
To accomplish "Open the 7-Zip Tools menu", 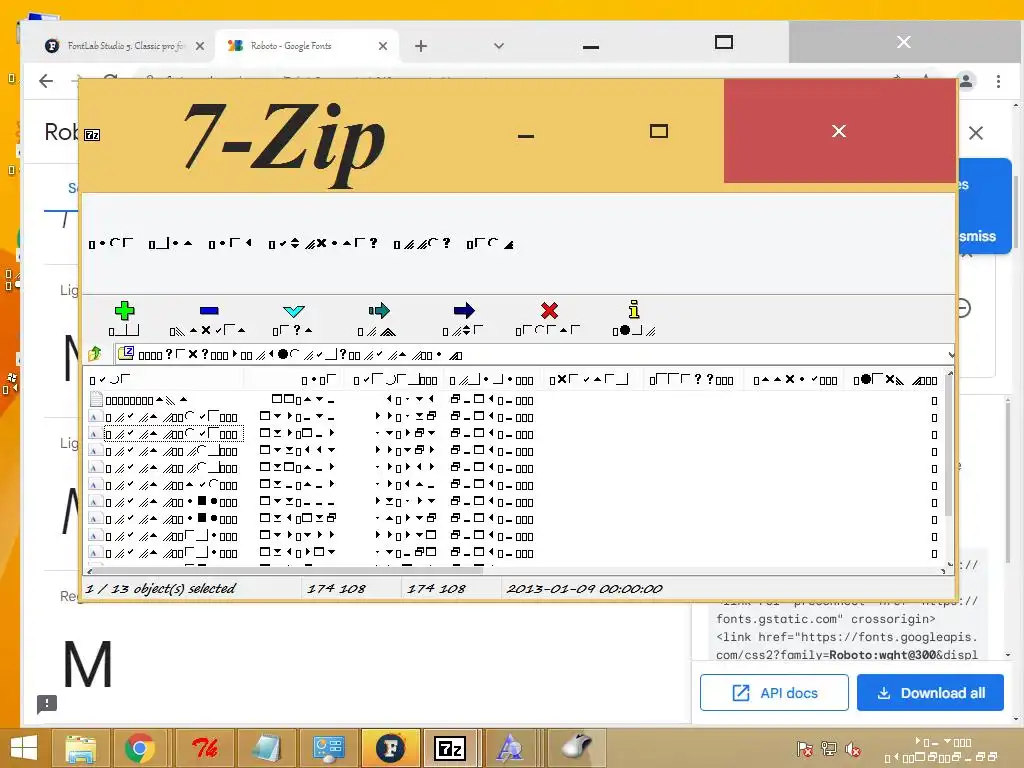I will [x=422, y=244].
